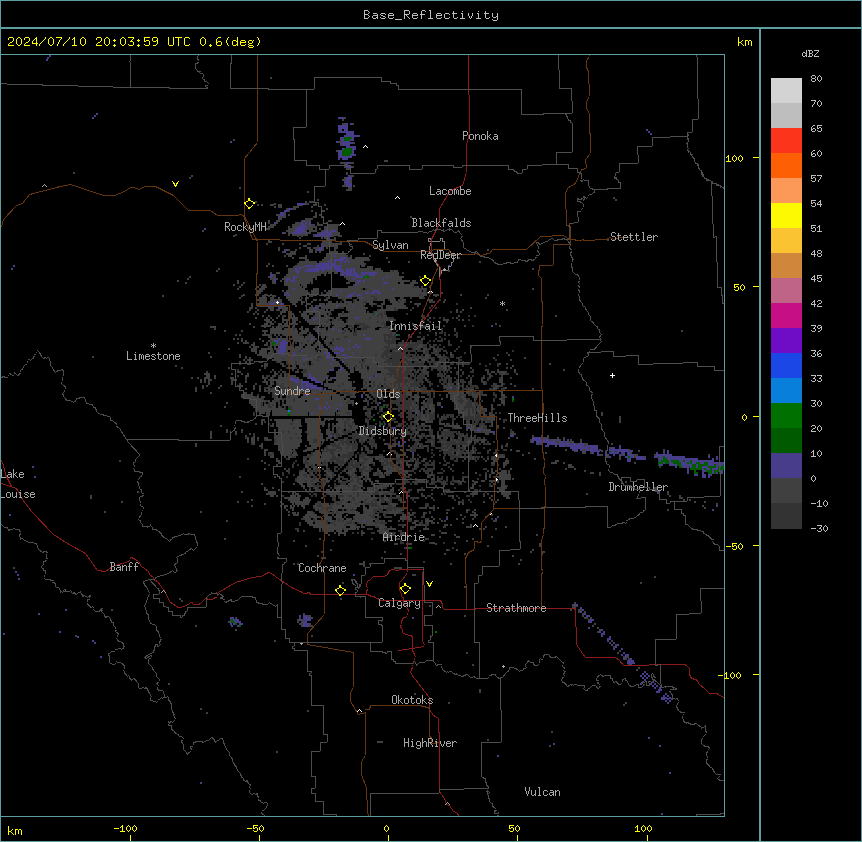The width and height of the screenshot is (862, 842).
Task: Select the bright green 20-30 dBZ legend swatch
Action: tap(786, 416)
